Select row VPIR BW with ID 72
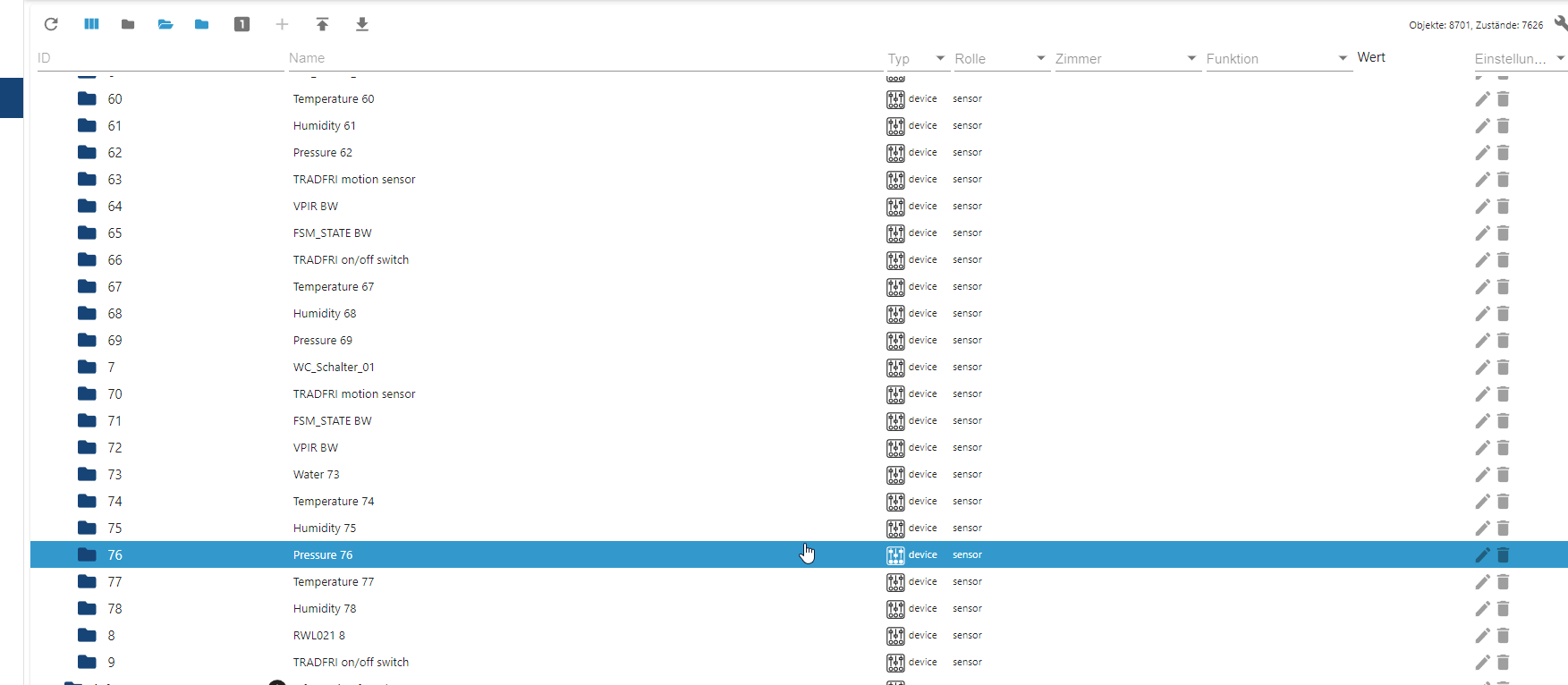This screenshot has width=1568, height=685. coord(799,447)
